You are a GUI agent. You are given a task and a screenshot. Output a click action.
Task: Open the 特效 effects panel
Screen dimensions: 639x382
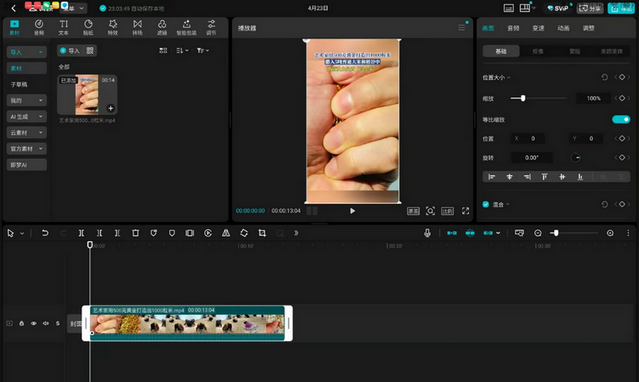(112, 27)
